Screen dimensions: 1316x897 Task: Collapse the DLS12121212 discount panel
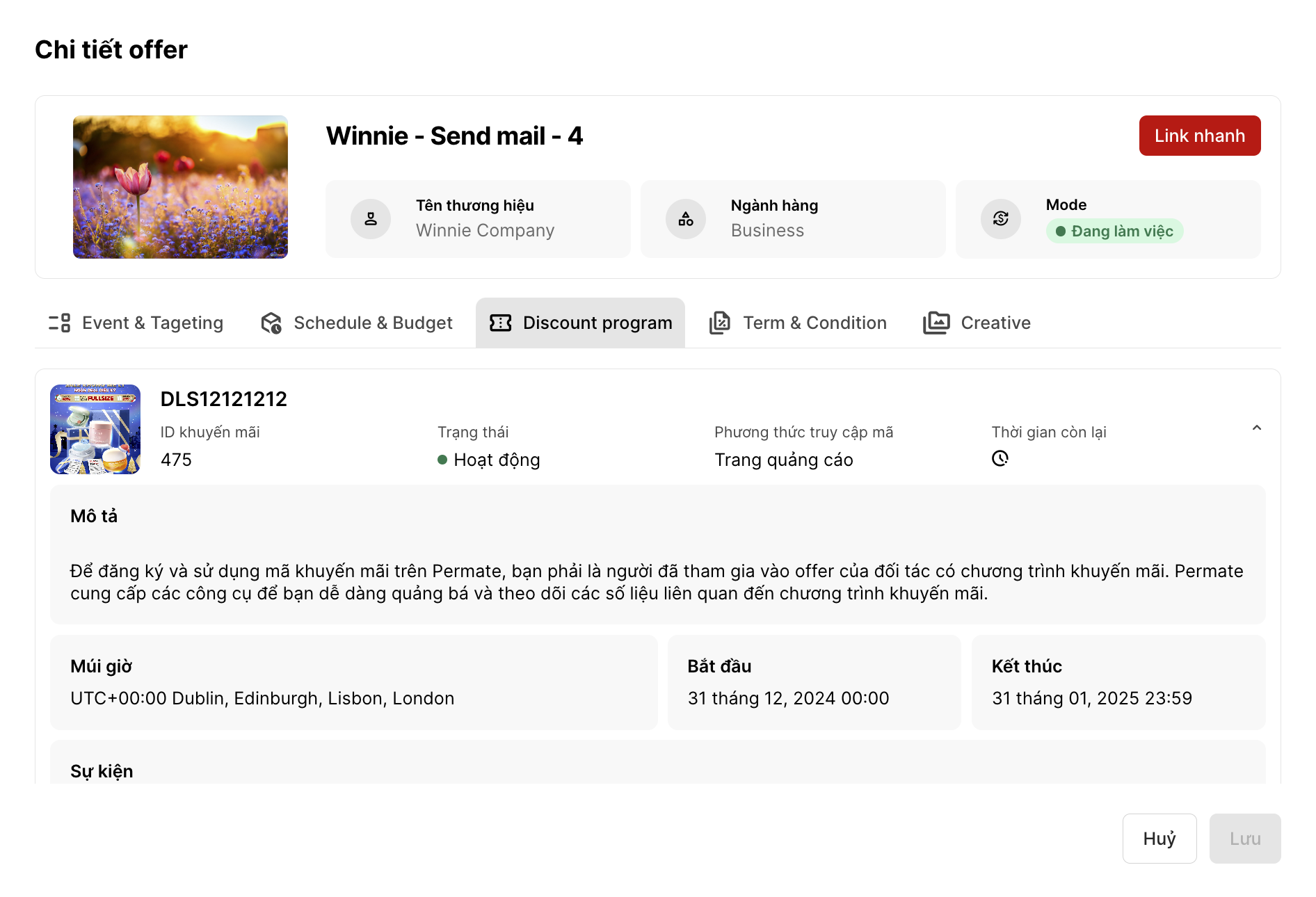coord(1257,428)
